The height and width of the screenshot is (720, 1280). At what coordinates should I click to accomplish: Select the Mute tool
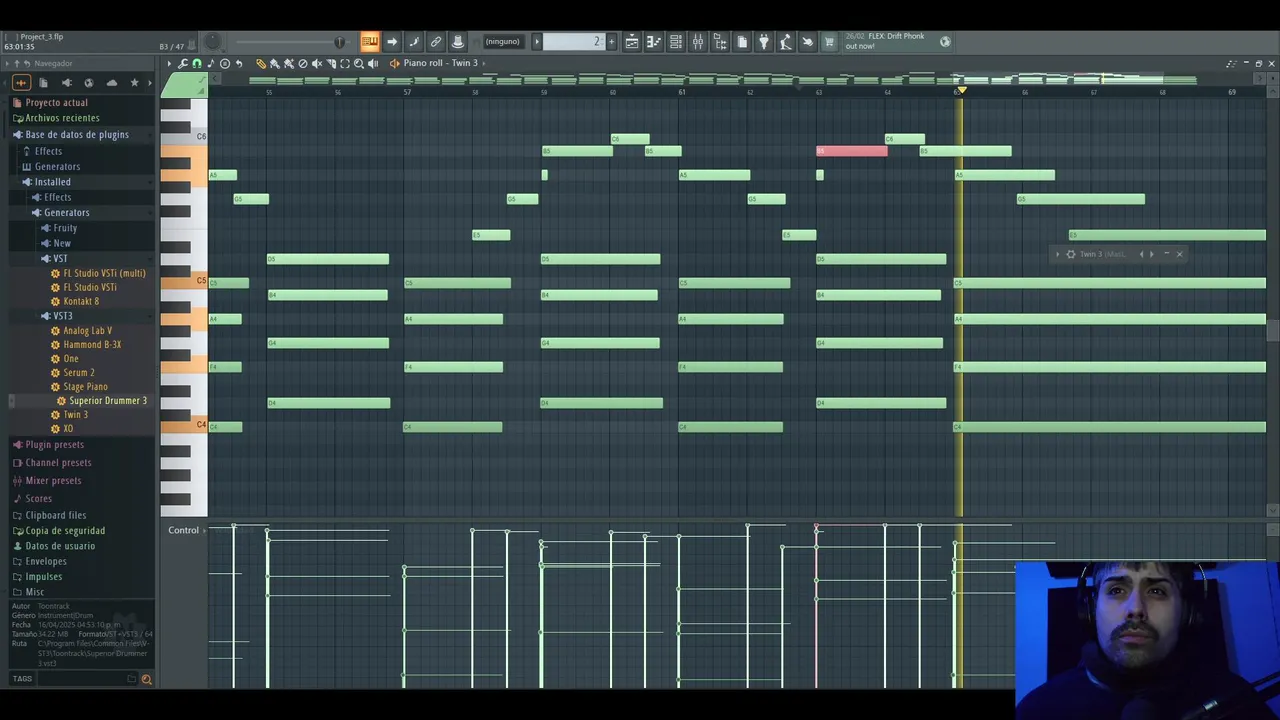[317, 63]
